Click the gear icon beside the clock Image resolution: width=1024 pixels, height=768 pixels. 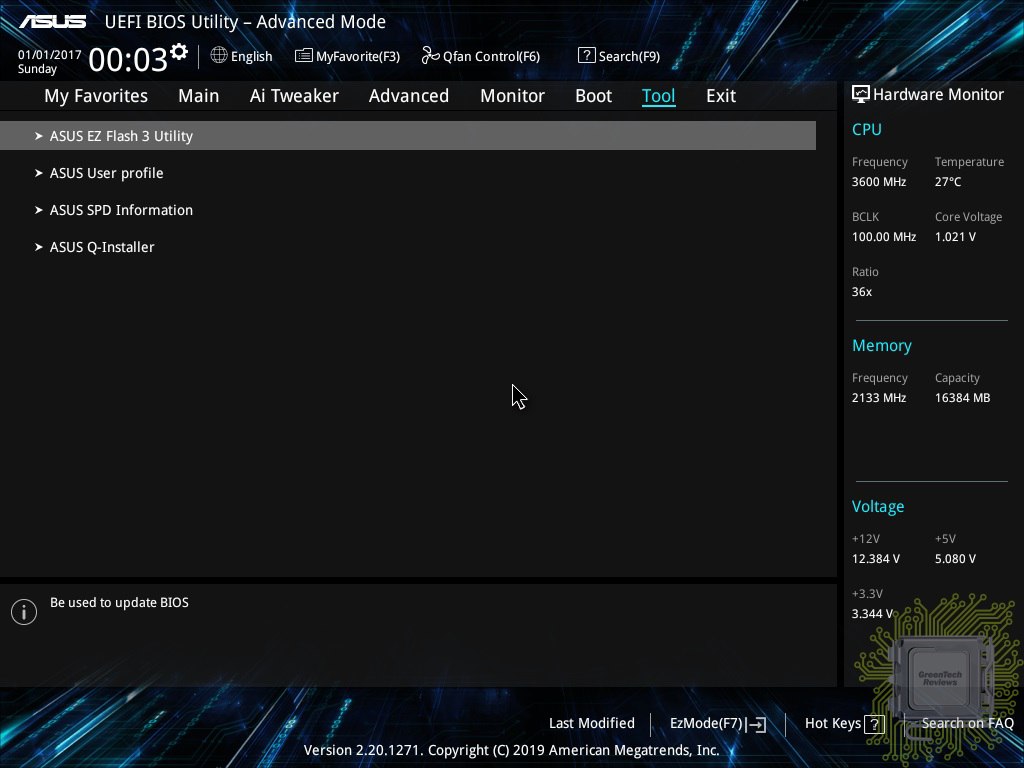[x=179, y=52]
